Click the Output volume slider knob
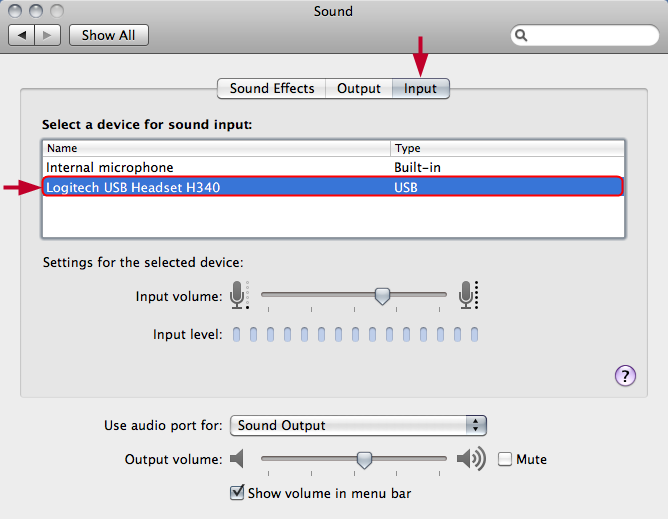 (364, 460)
